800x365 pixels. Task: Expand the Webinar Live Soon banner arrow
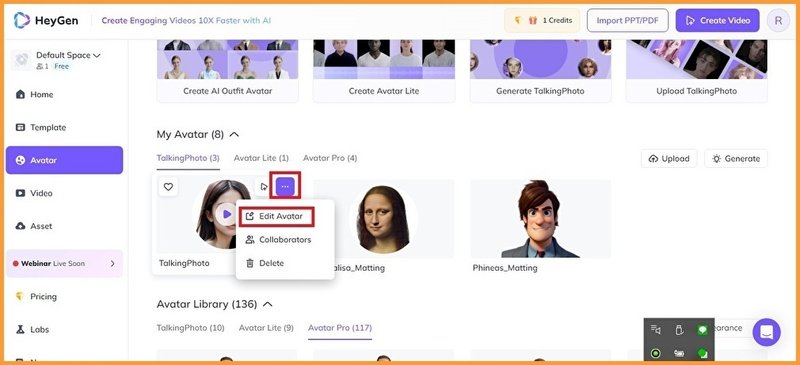113,264
